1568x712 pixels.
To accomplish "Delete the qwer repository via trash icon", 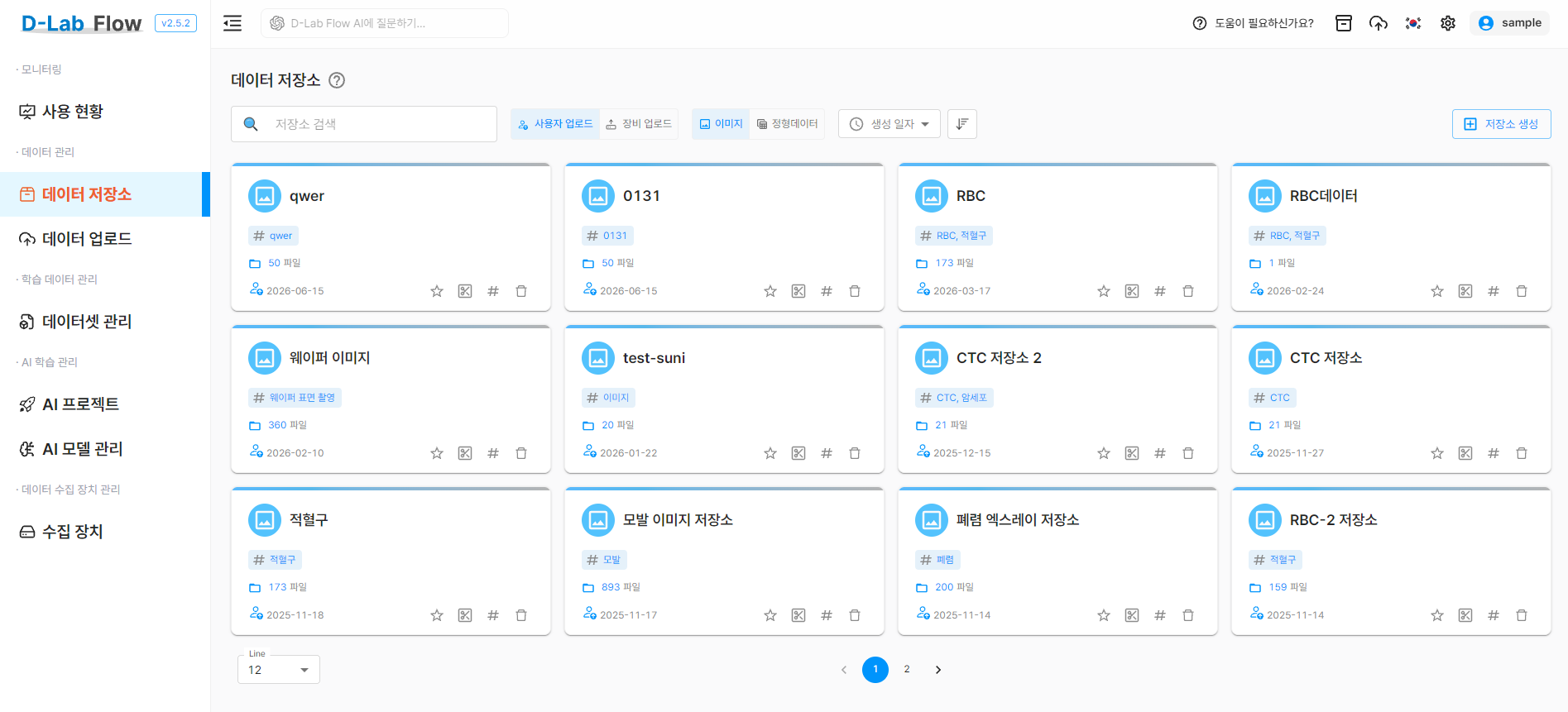I will pos(521,291).
